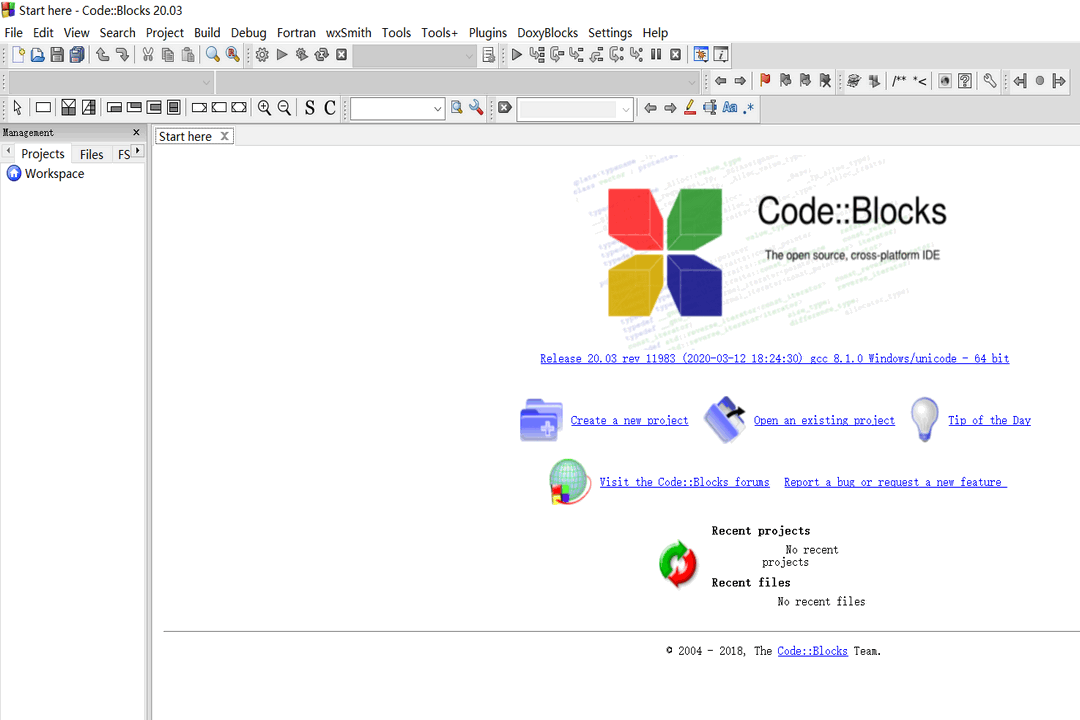
Task: Open the wxSmith menu
Action: click(349, 32)
